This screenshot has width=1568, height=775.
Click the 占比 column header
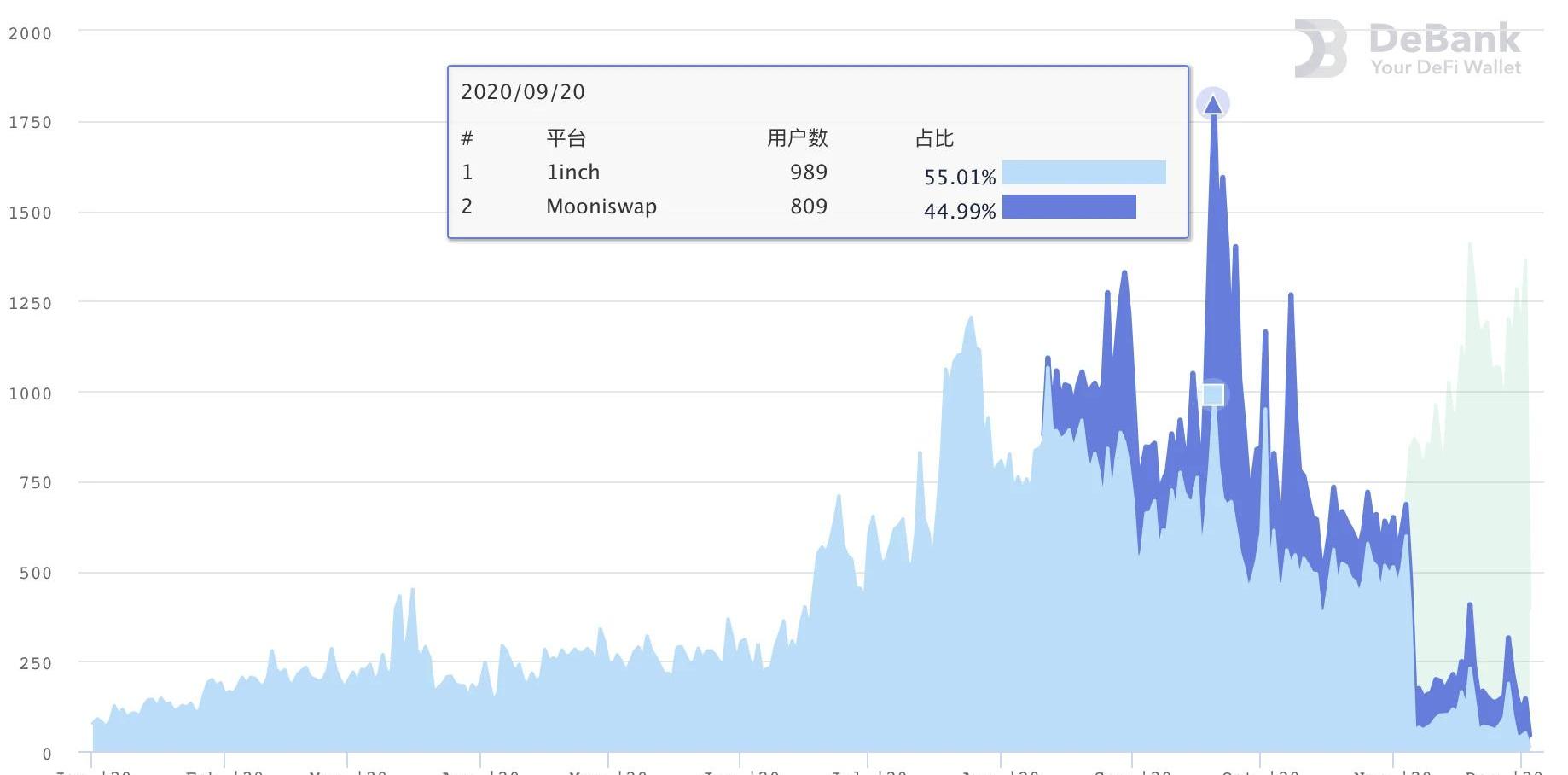pyautogui.click(x=934, y=138)
